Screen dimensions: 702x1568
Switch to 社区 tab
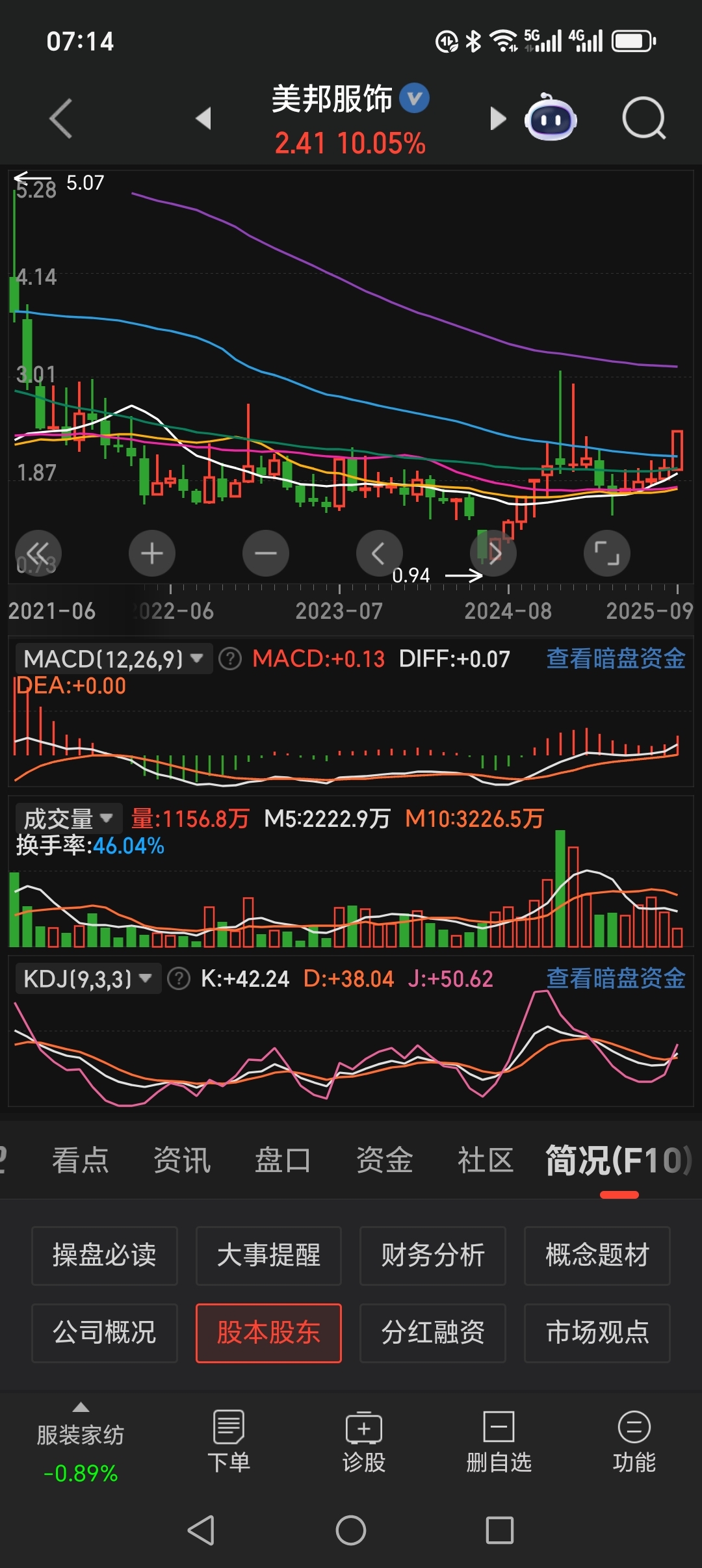click(486, 1160)
